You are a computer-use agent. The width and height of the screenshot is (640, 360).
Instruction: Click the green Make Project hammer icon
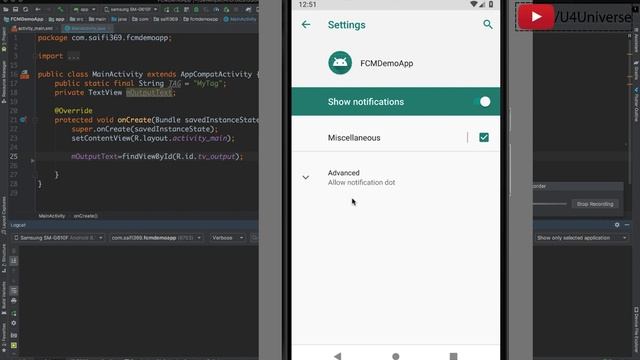click(x=60, y=9)
